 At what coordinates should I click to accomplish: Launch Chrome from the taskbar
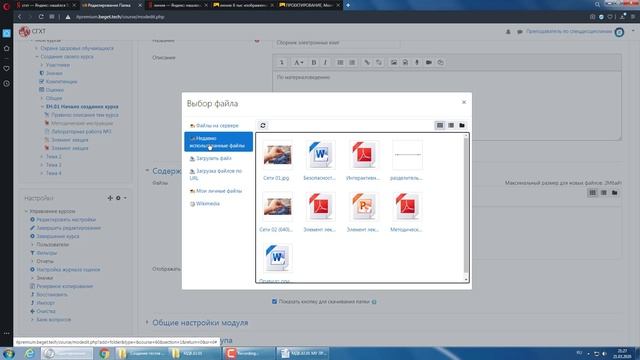coord(104,353)
